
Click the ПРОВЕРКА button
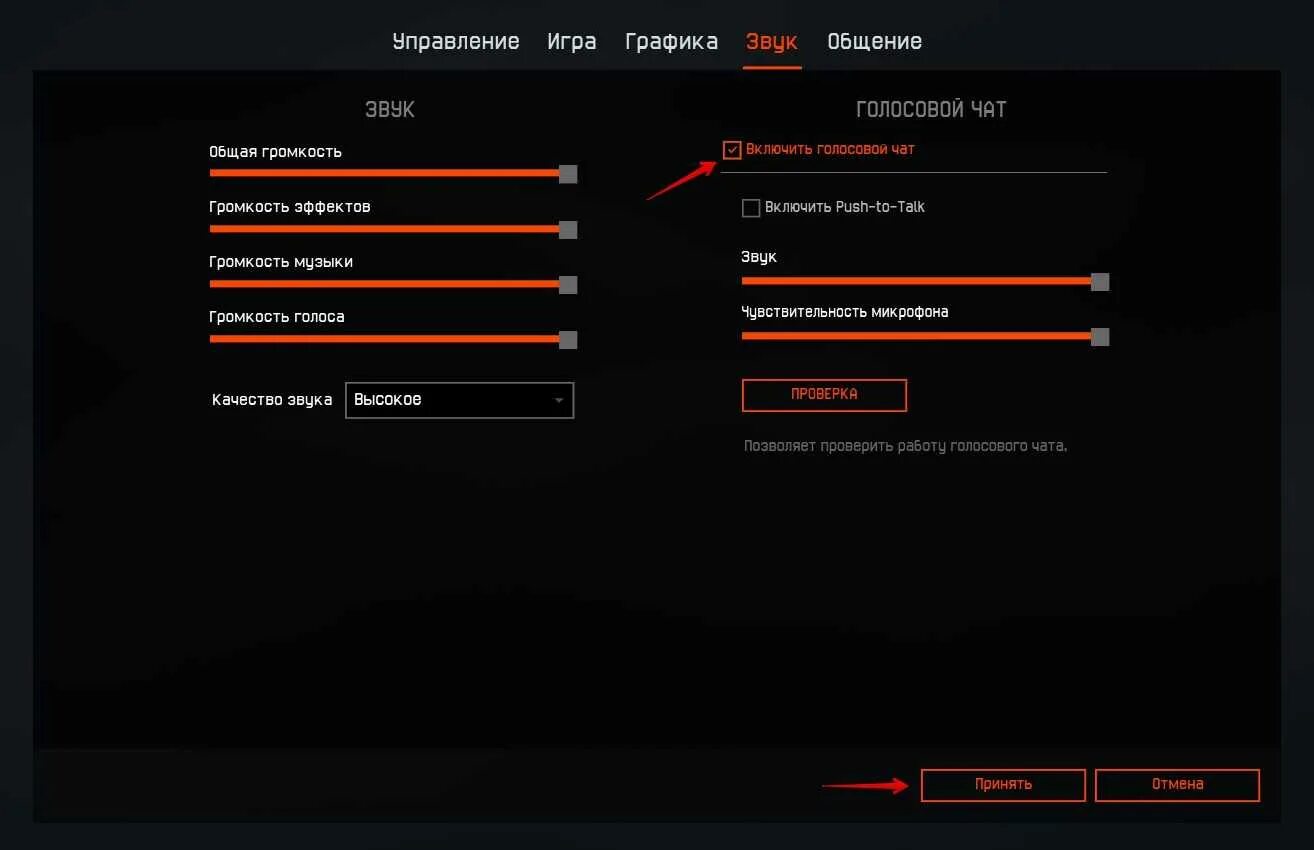824,394
